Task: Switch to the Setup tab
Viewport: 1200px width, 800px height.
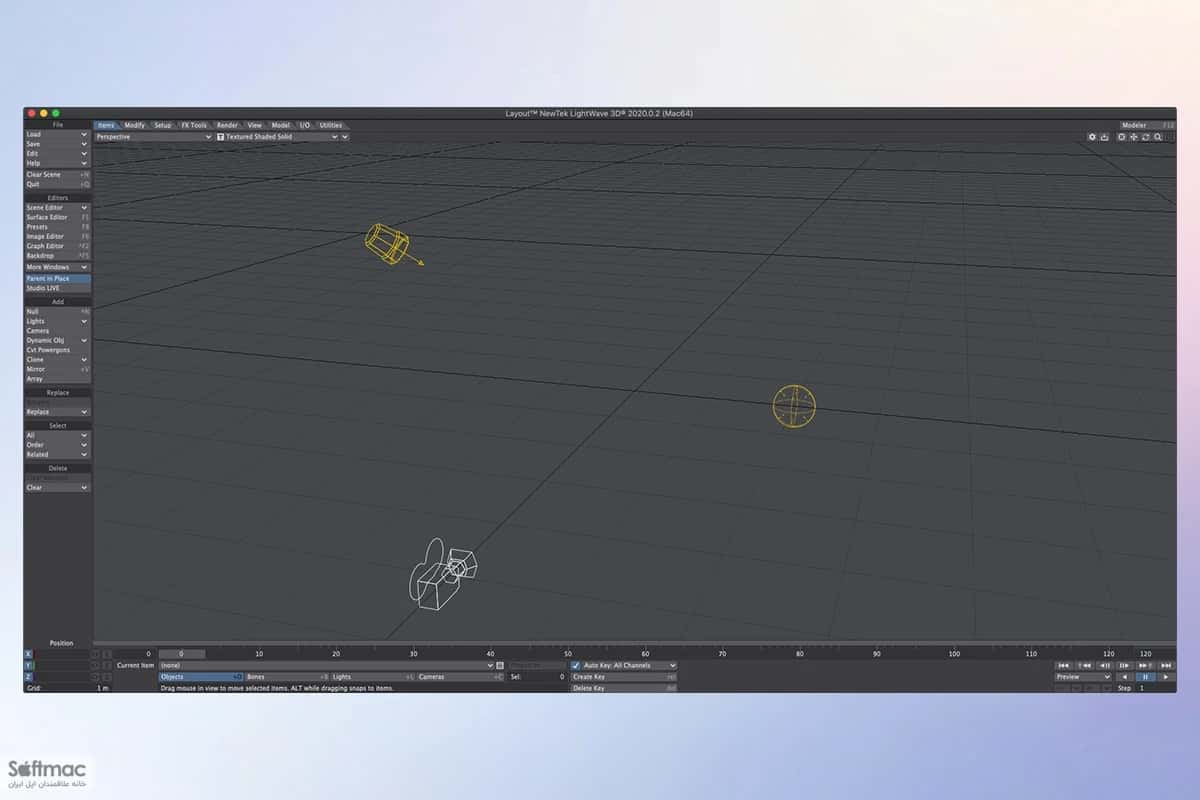Action: pyautogui.click(x=163, y=125)
